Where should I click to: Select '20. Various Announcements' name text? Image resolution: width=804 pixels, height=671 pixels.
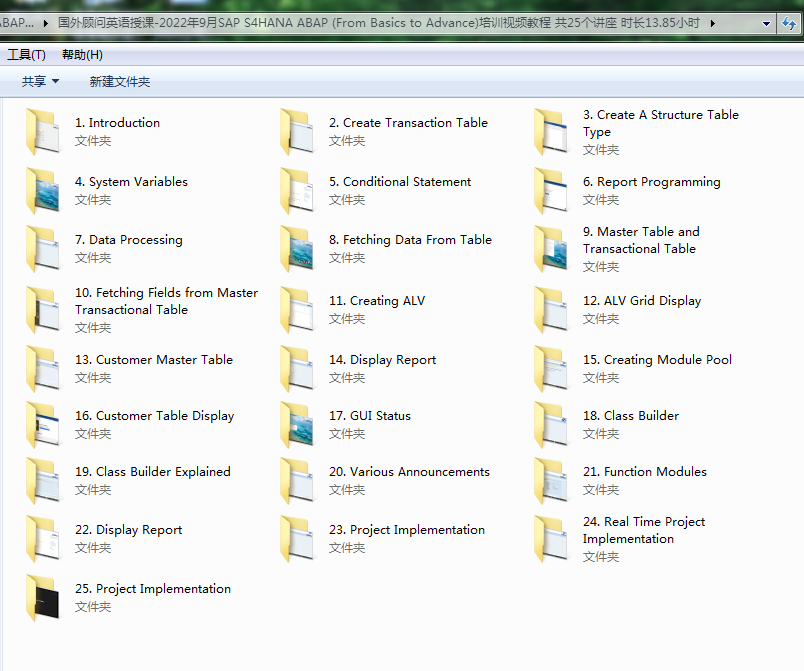(x=409, y=471)
